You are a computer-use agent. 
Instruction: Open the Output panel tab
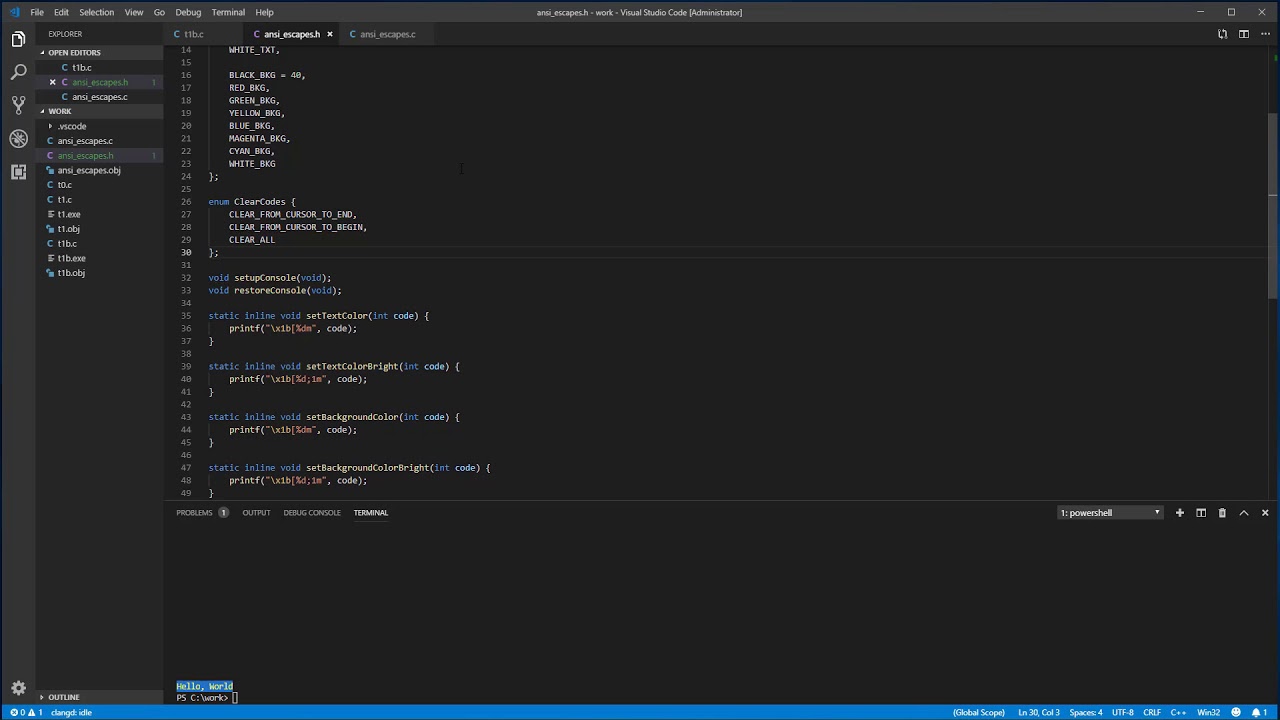(x=256, y=513)
